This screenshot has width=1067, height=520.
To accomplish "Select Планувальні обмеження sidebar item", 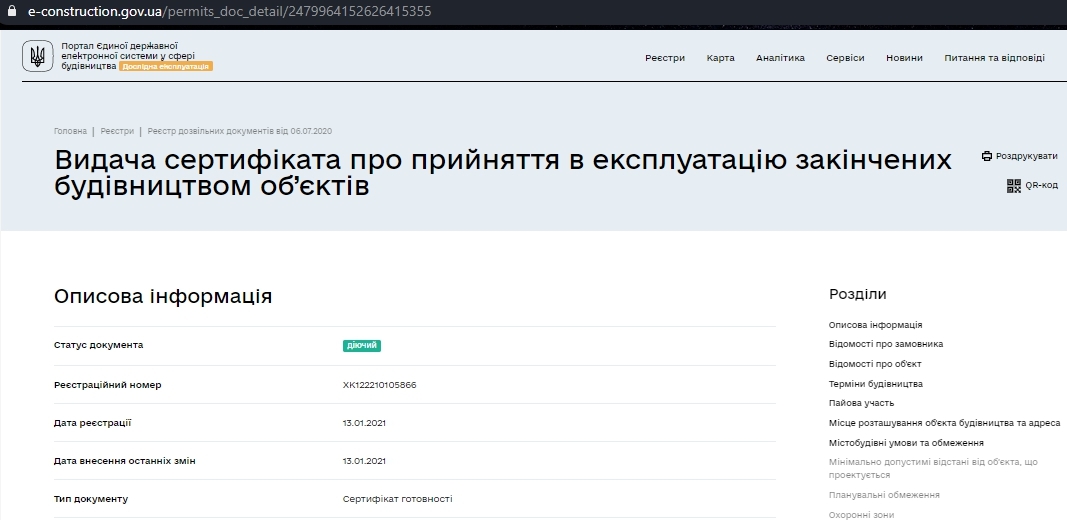I will pyautogui.click(x=884, y=495).
